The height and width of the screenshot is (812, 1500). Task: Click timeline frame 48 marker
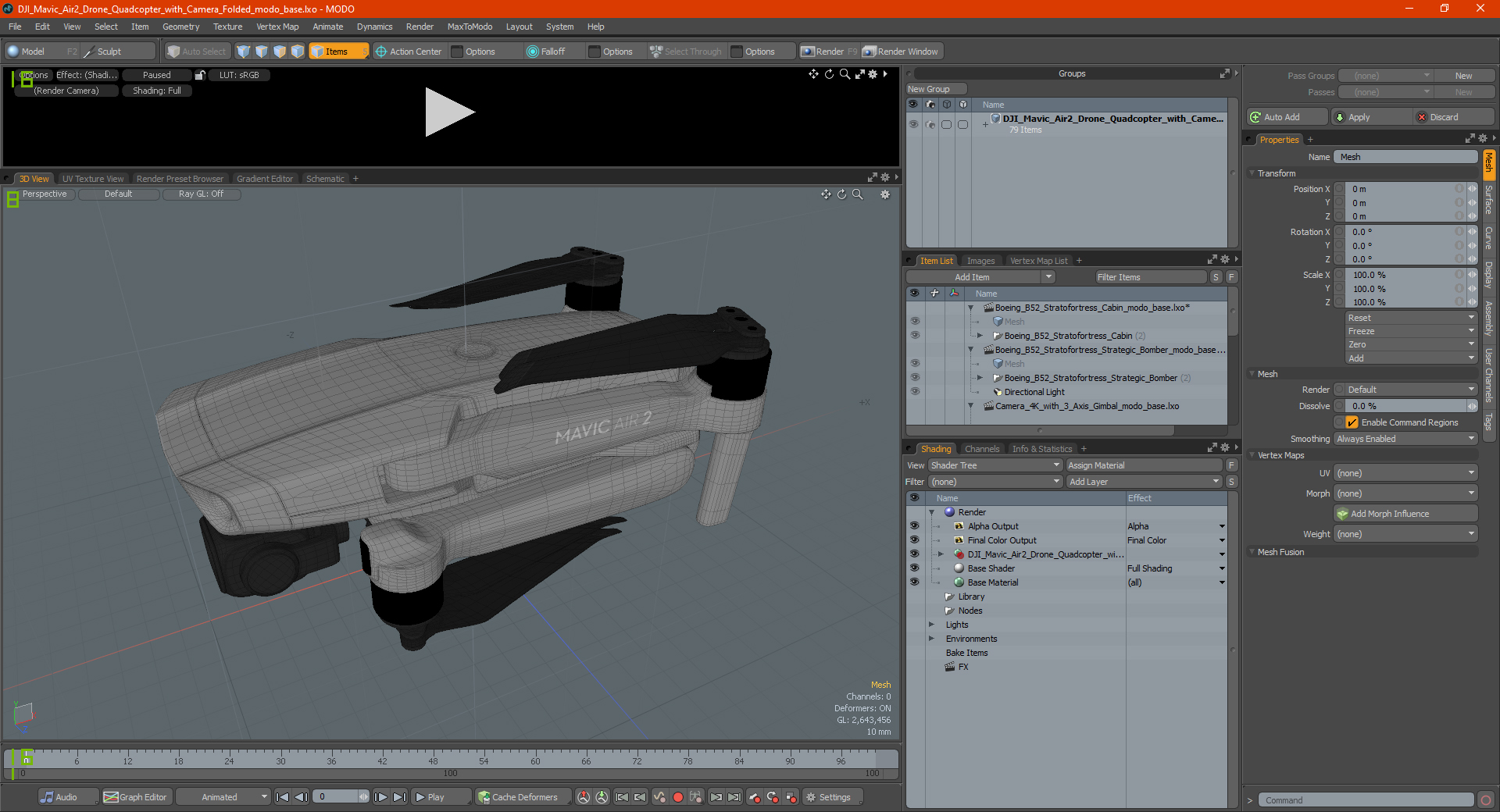pyautogui.click(x=433, y=760)
